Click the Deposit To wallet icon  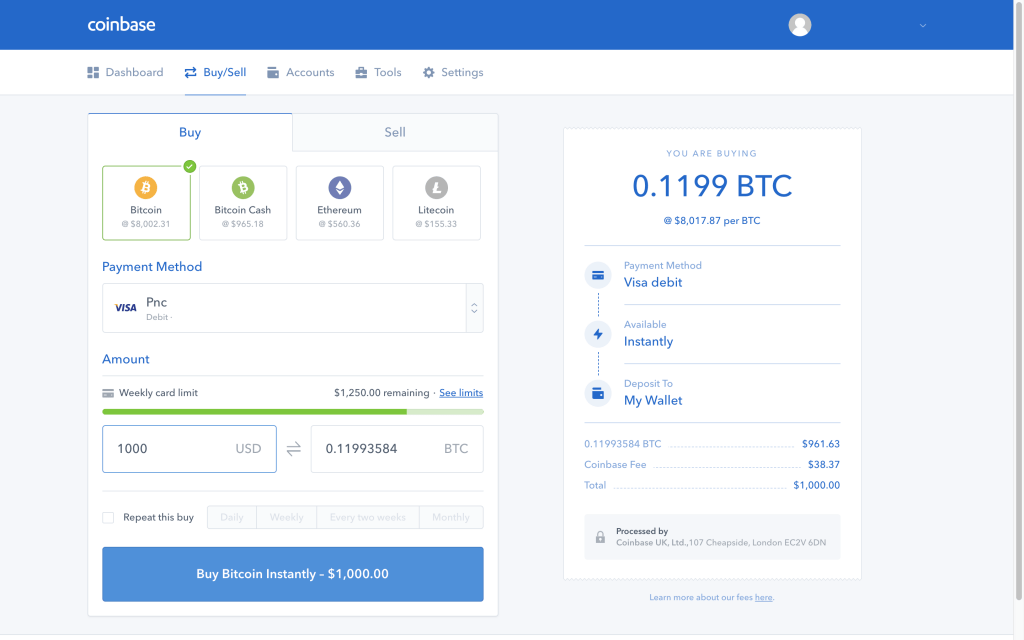(598, 393)
